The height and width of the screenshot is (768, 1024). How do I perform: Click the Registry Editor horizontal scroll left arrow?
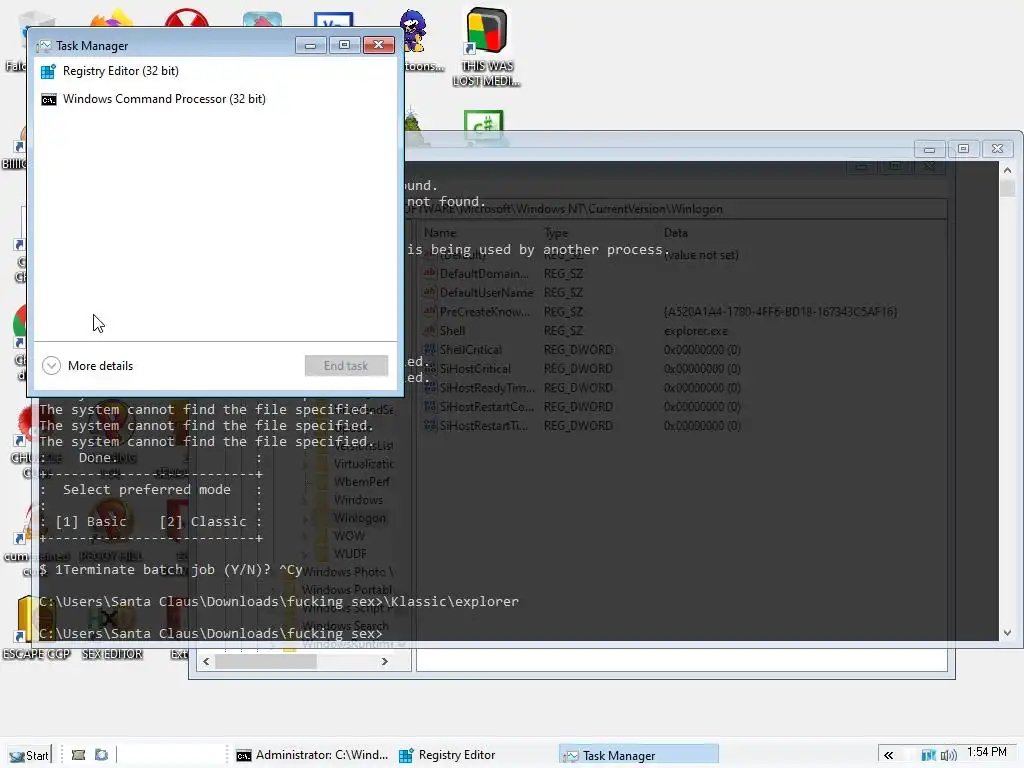click(206, 662)
